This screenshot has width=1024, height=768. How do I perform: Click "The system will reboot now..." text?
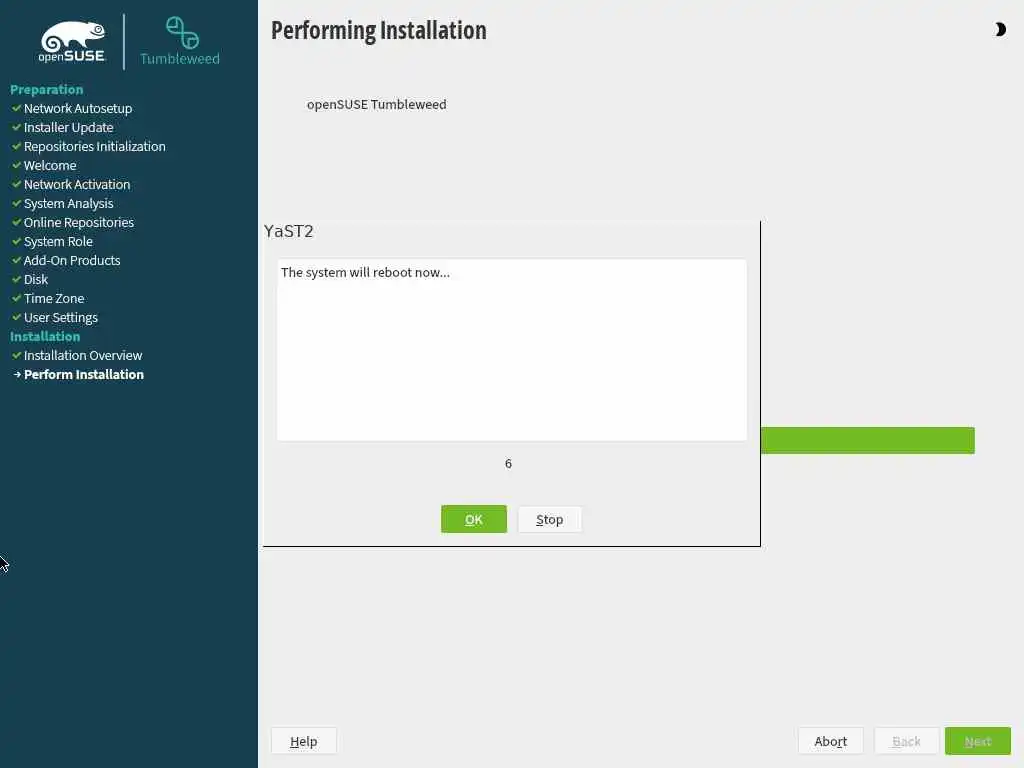point(365,272)
